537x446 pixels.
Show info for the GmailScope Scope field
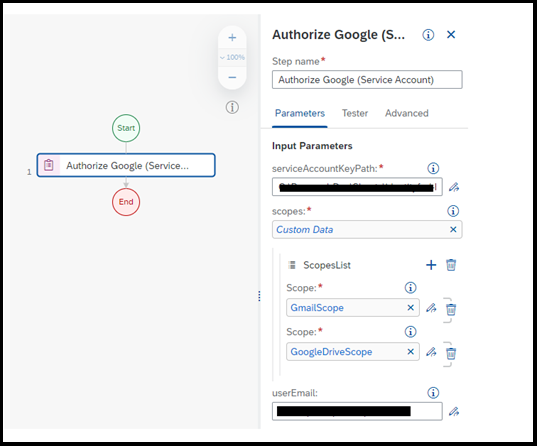pos(410,287)
